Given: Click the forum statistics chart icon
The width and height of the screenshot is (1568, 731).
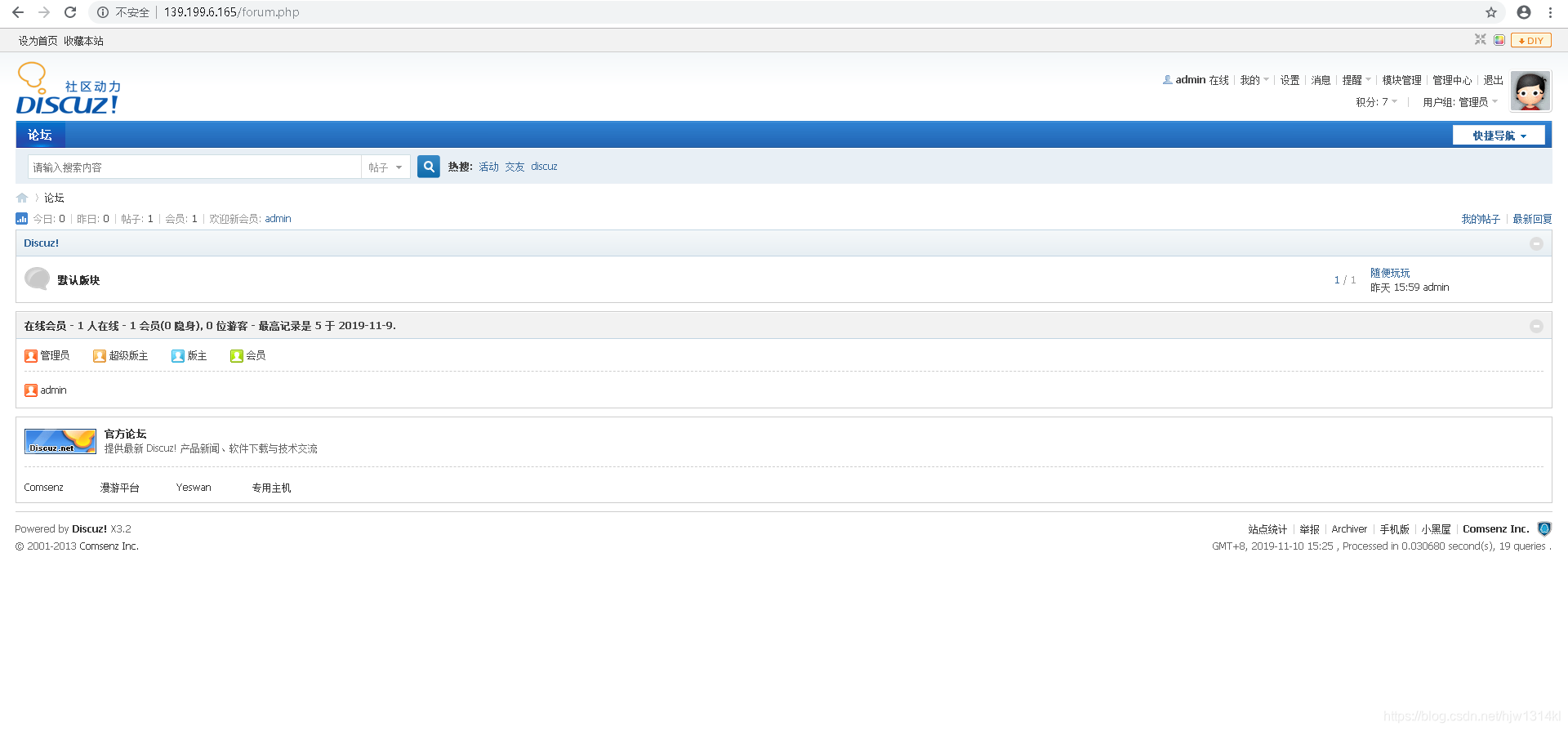Looking at the screenshot, I should (x=21, y=219).
